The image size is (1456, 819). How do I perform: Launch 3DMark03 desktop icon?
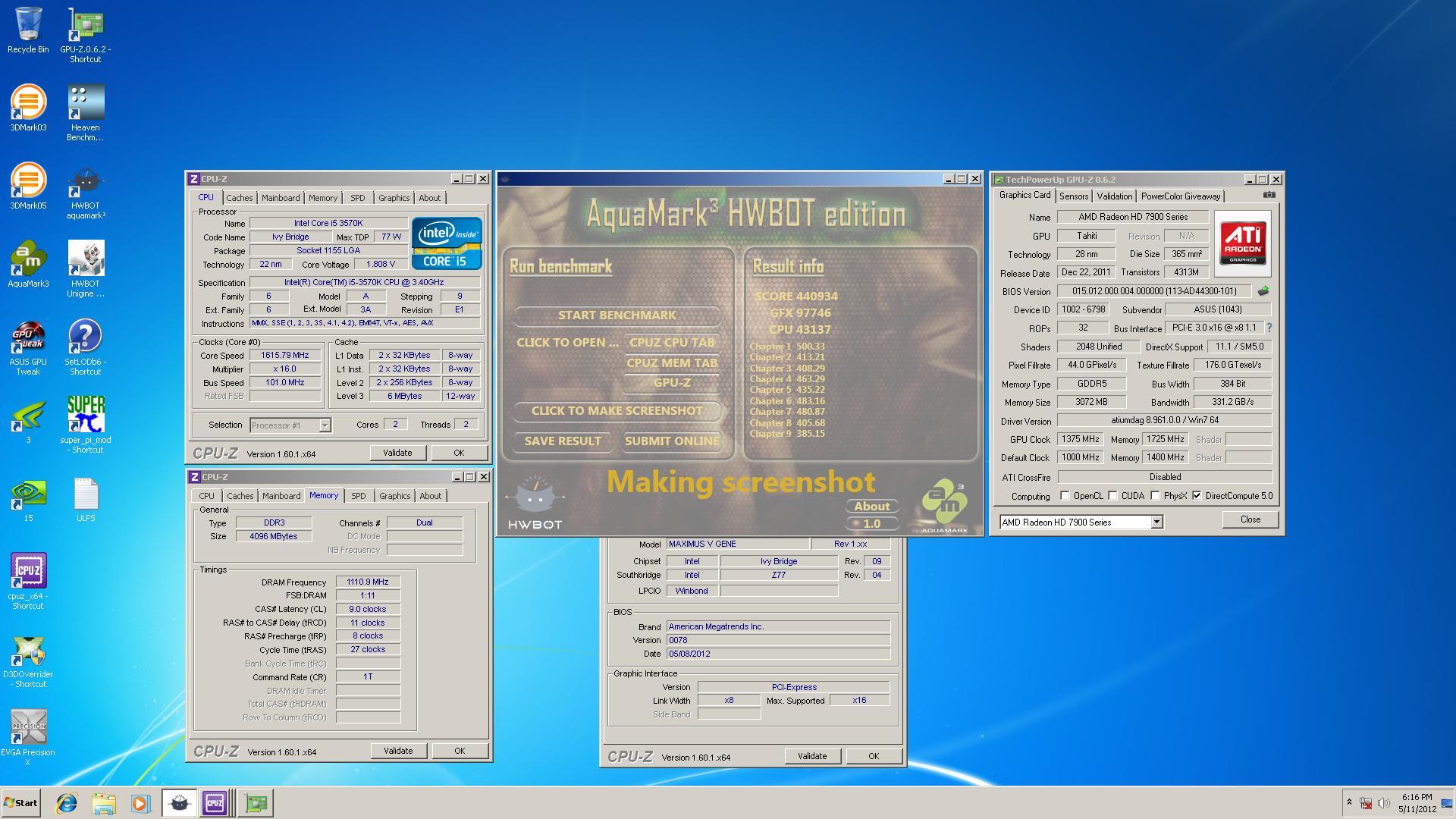pyautogui.click(x=28, y=108)
